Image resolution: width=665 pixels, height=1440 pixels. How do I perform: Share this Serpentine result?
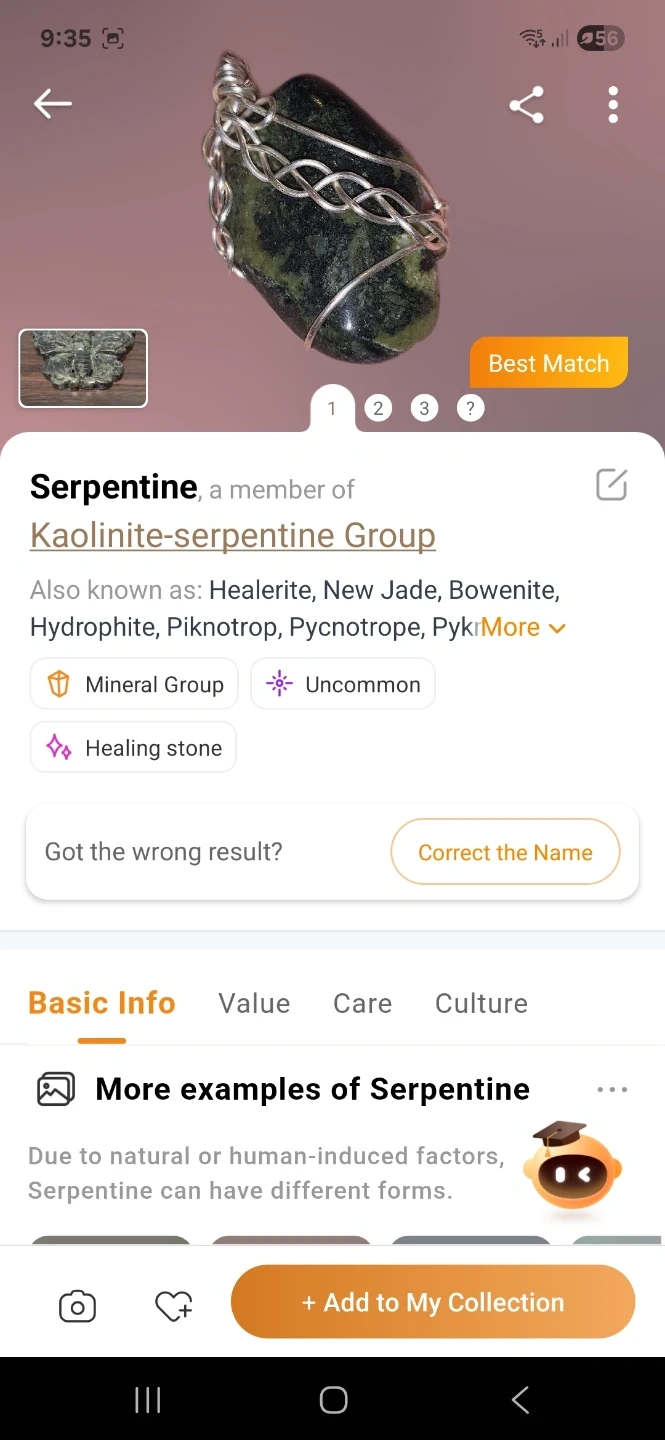click(526, 104)
